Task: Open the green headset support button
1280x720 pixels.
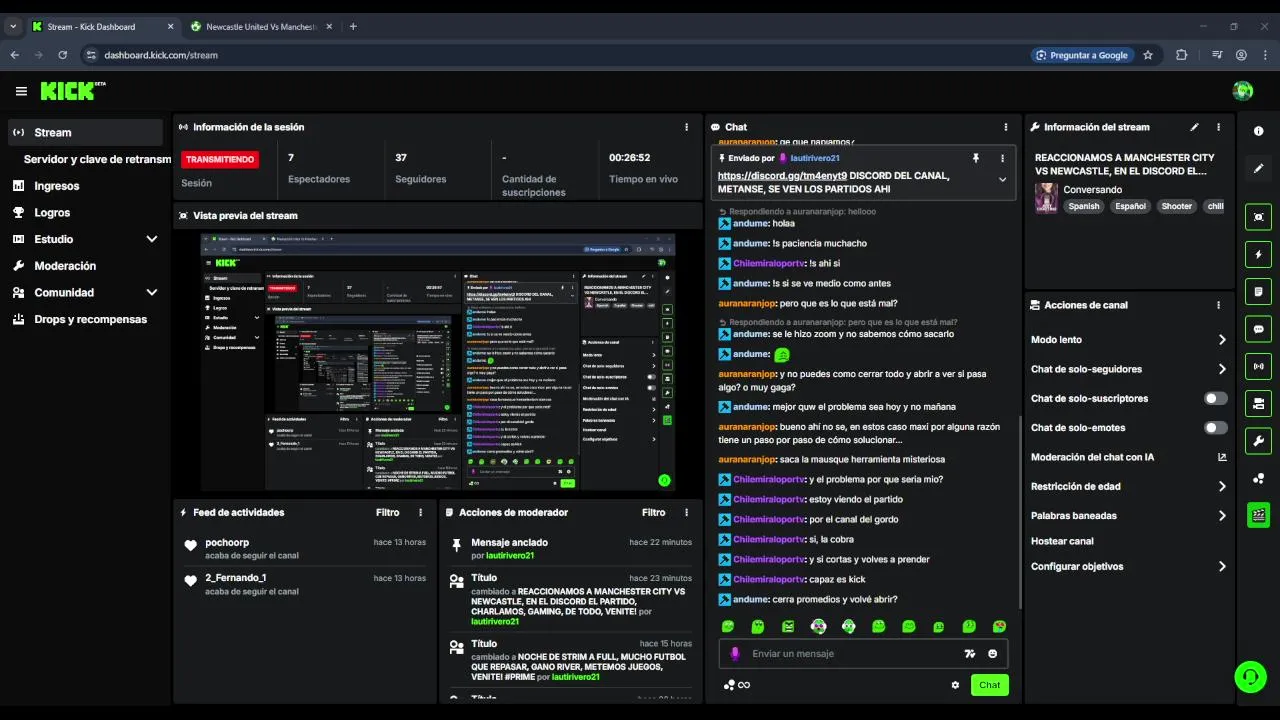Action: click(x=1250, y=677)
